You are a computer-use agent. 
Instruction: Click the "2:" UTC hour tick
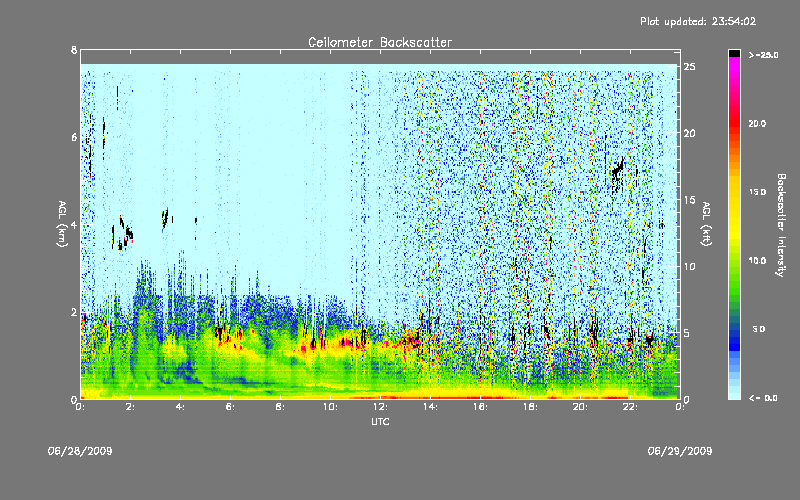point(130,407)
